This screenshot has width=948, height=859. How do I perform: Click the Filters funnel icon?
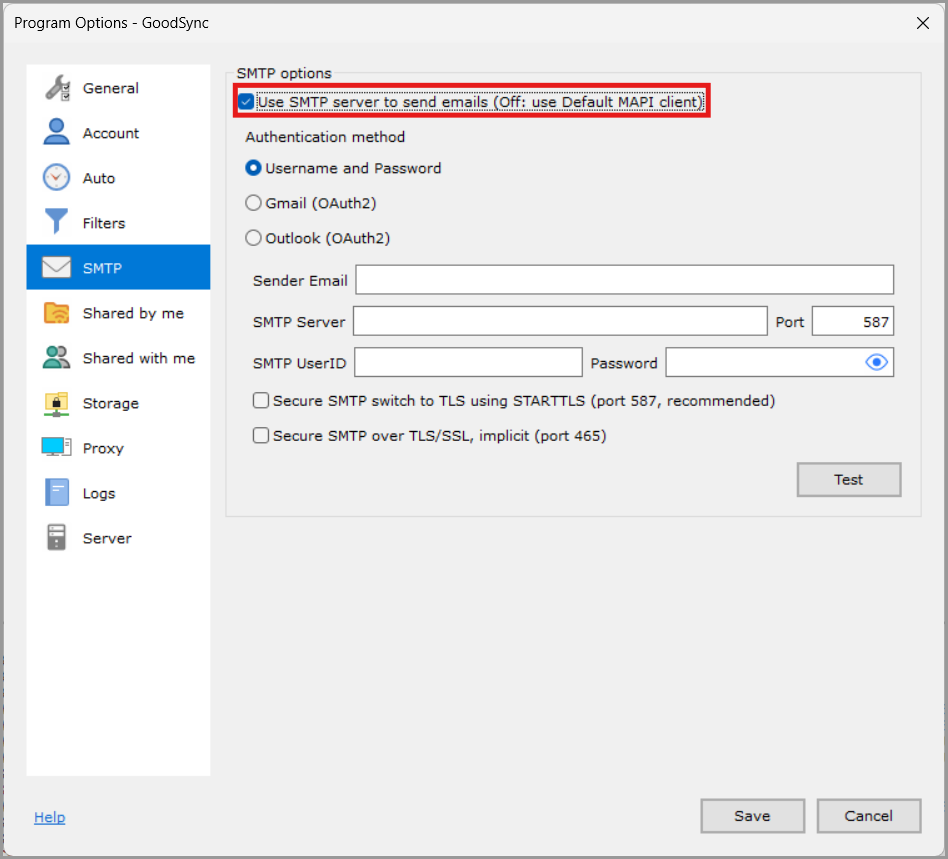click(56, 222)
